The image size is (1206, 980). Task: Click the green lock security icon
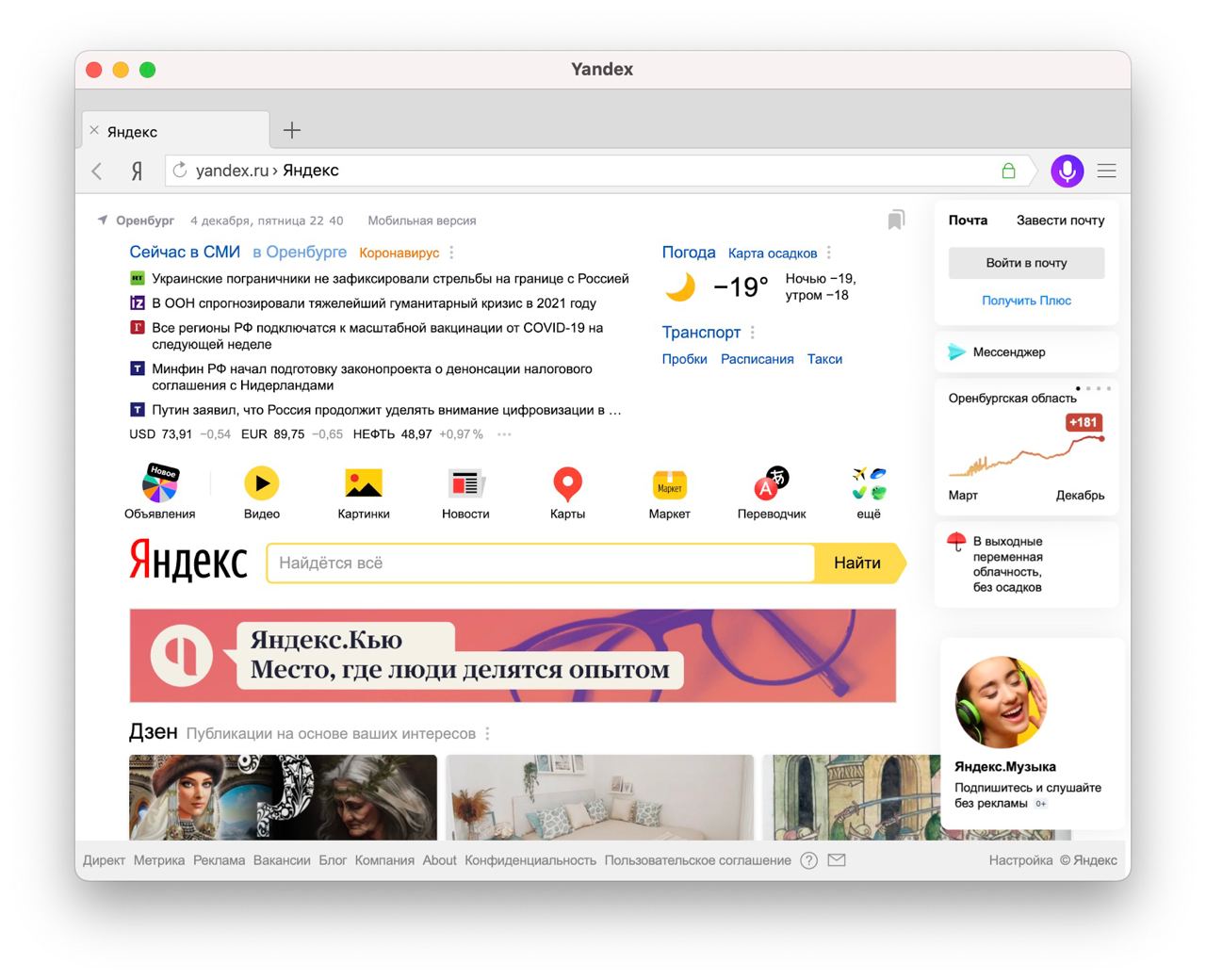point(1008,171)
